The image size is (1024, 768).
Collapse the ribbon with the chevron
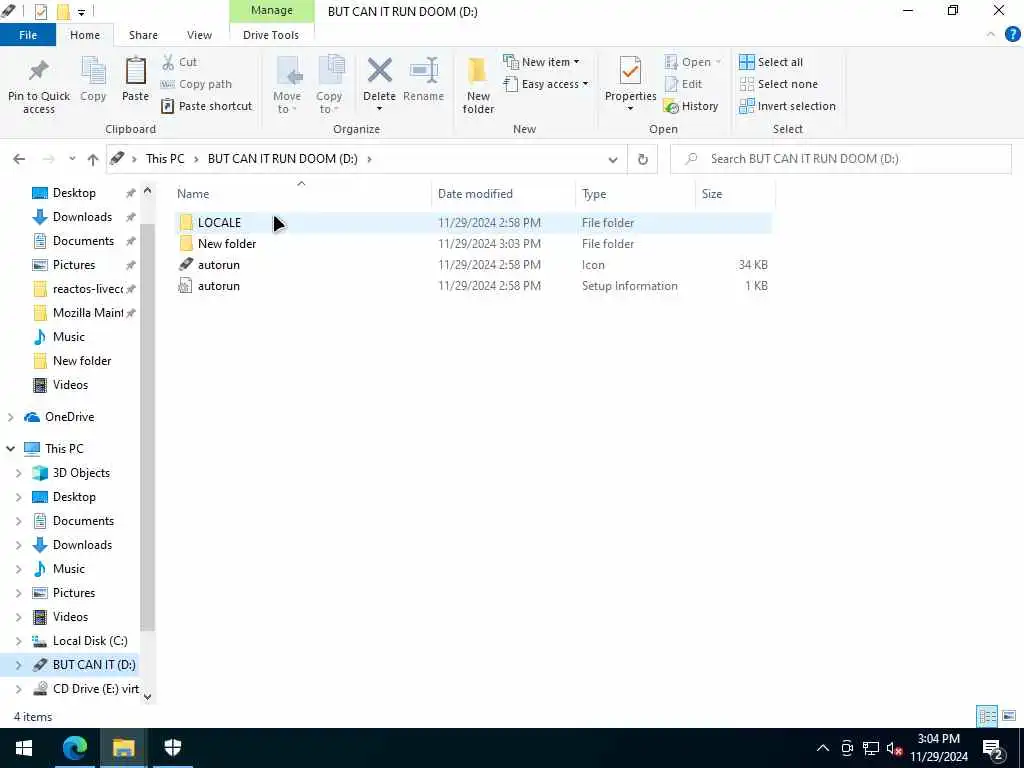click(991, 35)
